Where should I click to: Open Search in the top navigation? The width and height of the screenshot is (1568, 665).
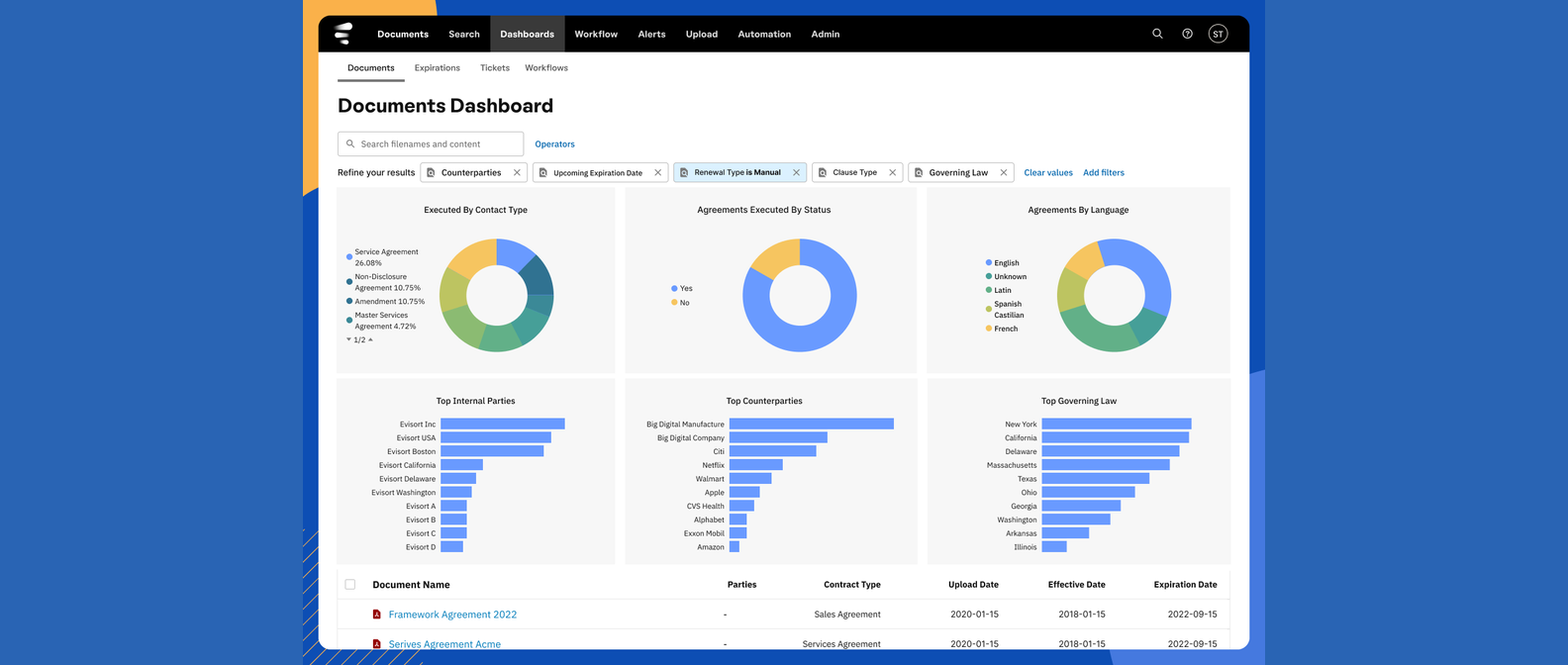point(464,34)
